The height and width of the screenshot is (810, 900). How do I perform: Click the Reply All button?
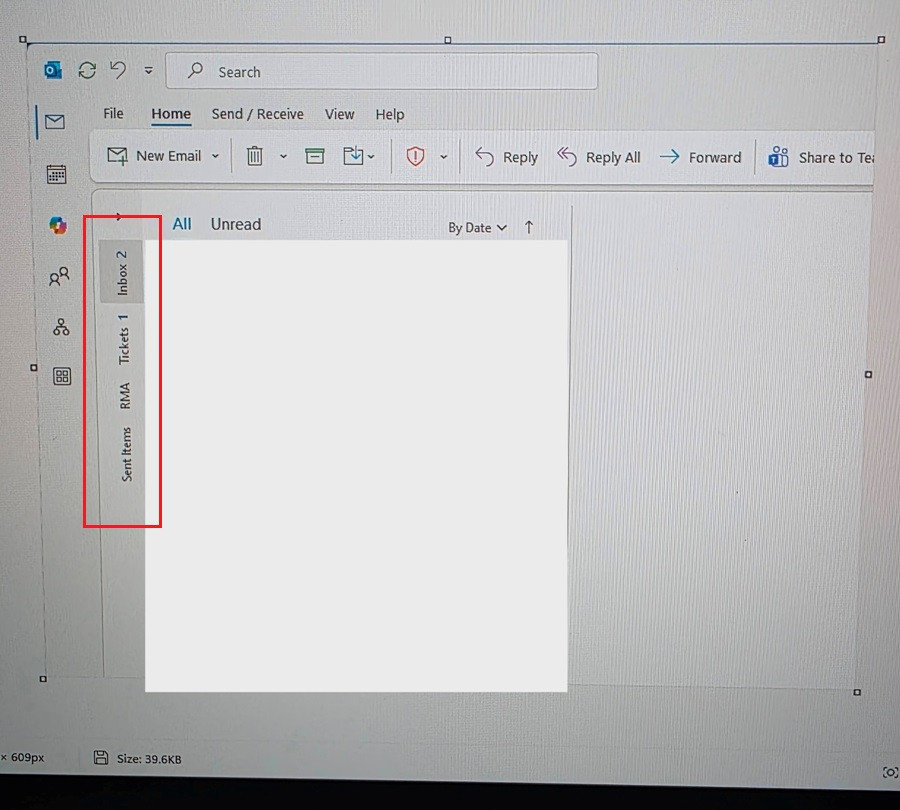[x=598, y=157]
